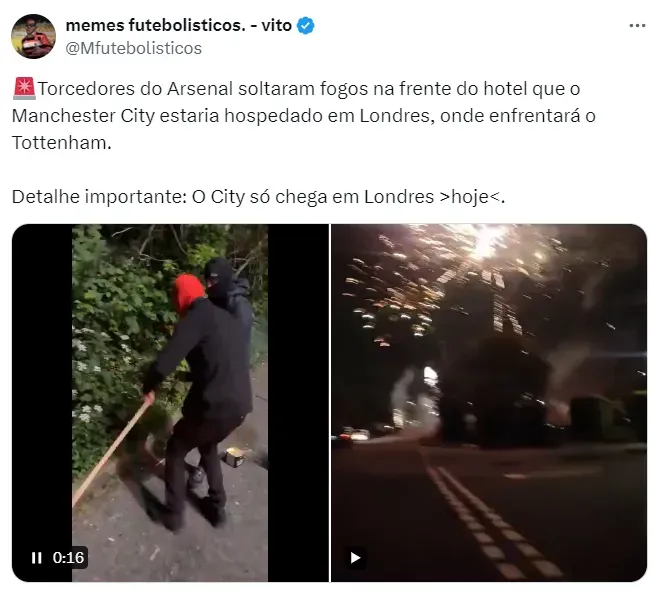Open the three-dot more options menu
652x590 pixels.
pos(637,26)
